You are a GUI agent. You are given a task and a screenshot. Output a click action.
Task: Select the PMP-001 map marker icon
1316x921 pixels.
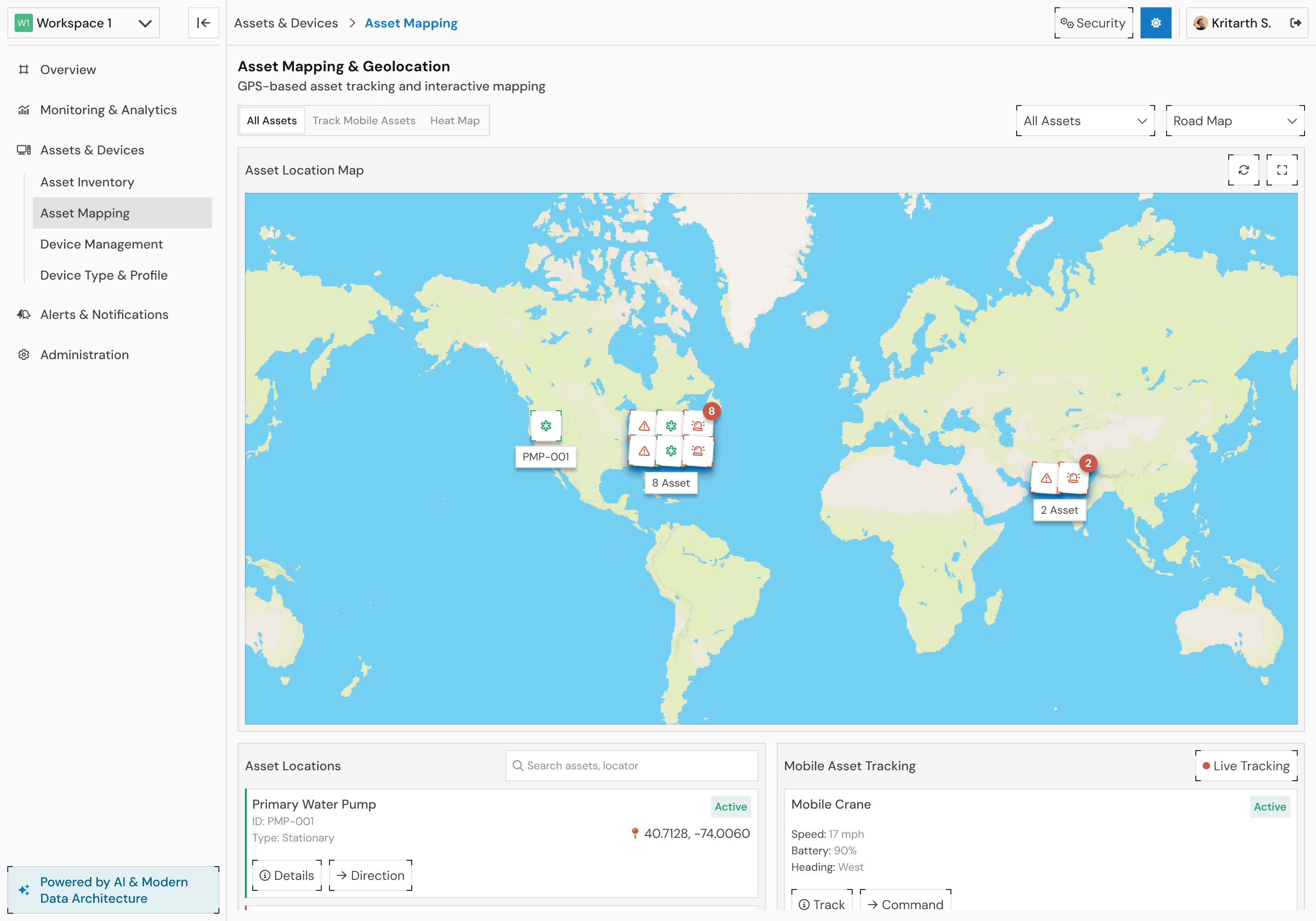pos(546,426)
